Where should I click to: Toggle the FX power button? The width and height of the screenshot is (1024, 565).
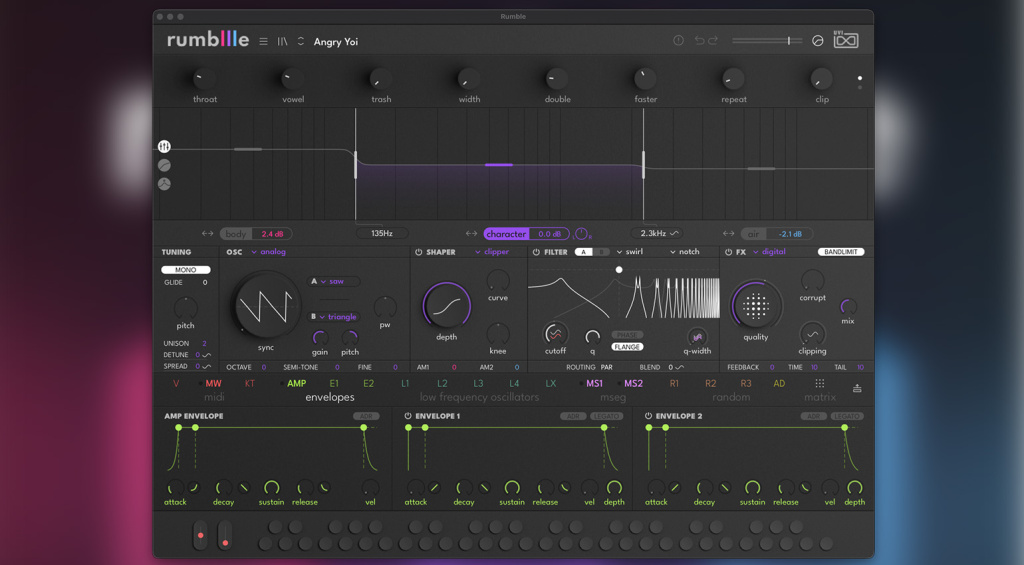click(x=728, y=252)
